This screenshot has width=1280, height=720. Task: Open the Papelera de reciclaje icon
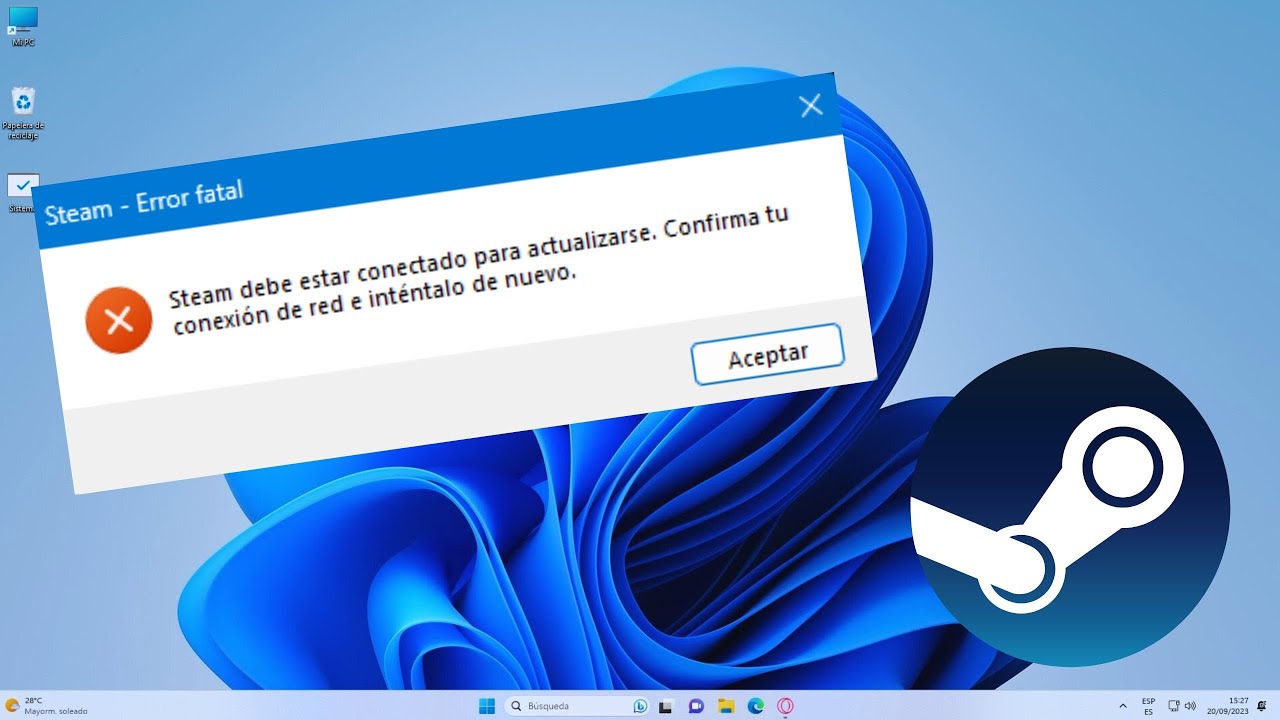point(22,113)
